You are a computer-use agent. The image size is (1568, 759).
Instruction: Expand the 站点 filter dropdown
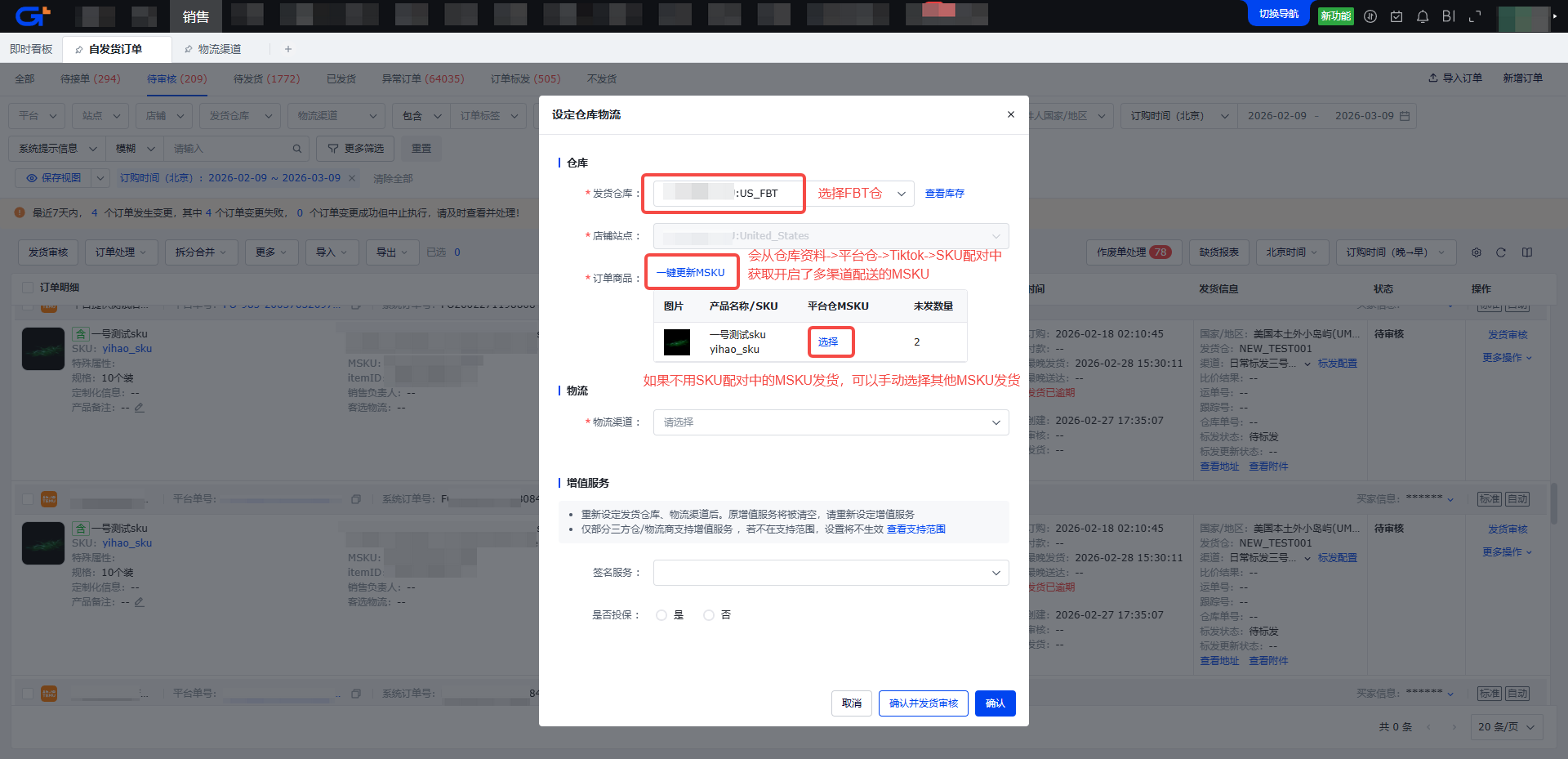tap(100, 116)
